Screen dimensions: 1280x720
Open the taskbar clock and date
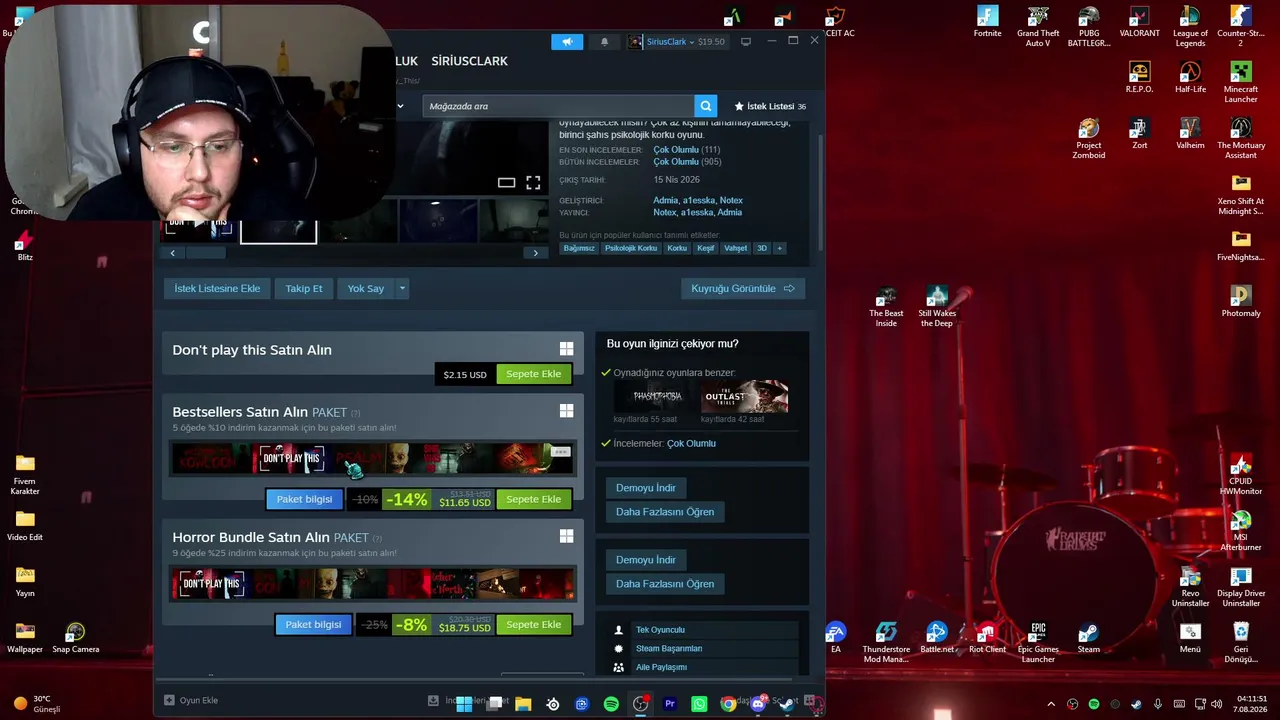[x=1252, y=704]
